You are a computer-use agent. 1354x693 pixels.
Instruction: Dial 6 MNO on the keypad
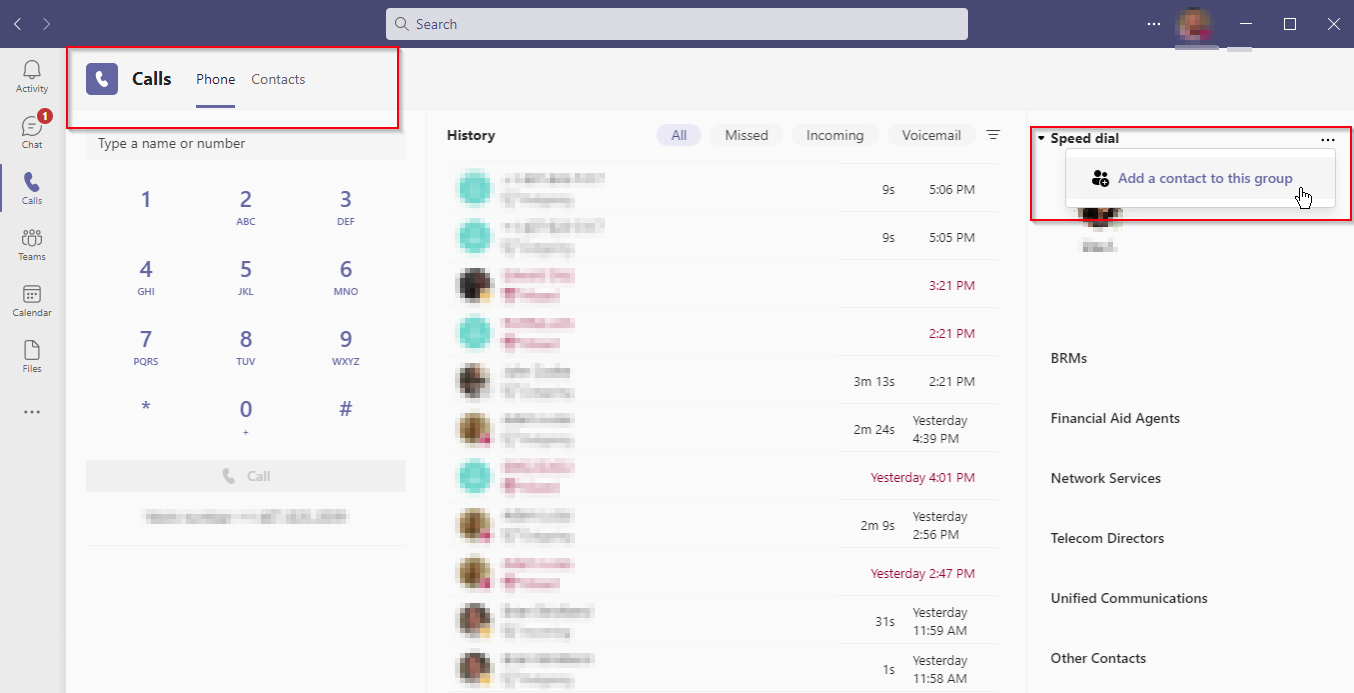(346, 277)
